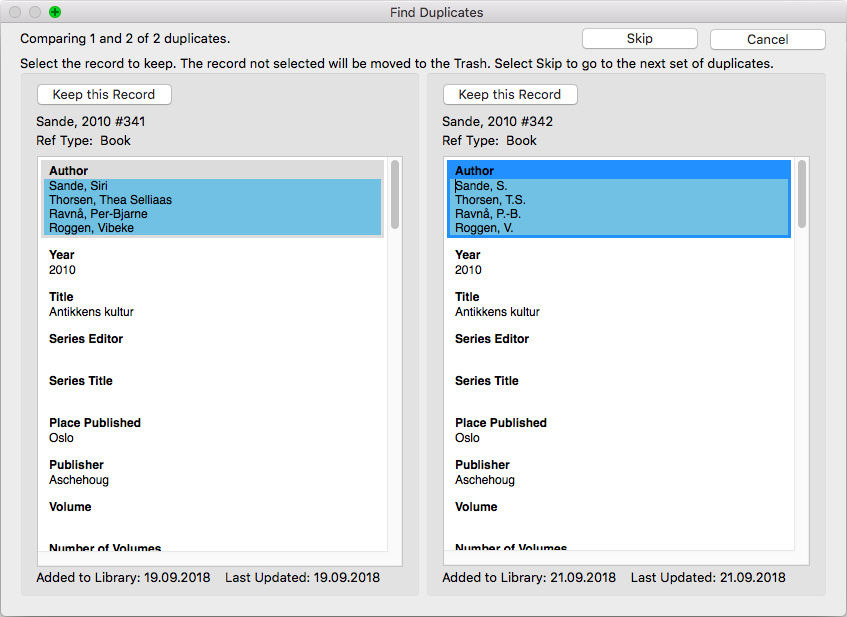Viewport: 847px width, 617px height.
Task: Click 'Volume' label in left record
Action: 70,507
